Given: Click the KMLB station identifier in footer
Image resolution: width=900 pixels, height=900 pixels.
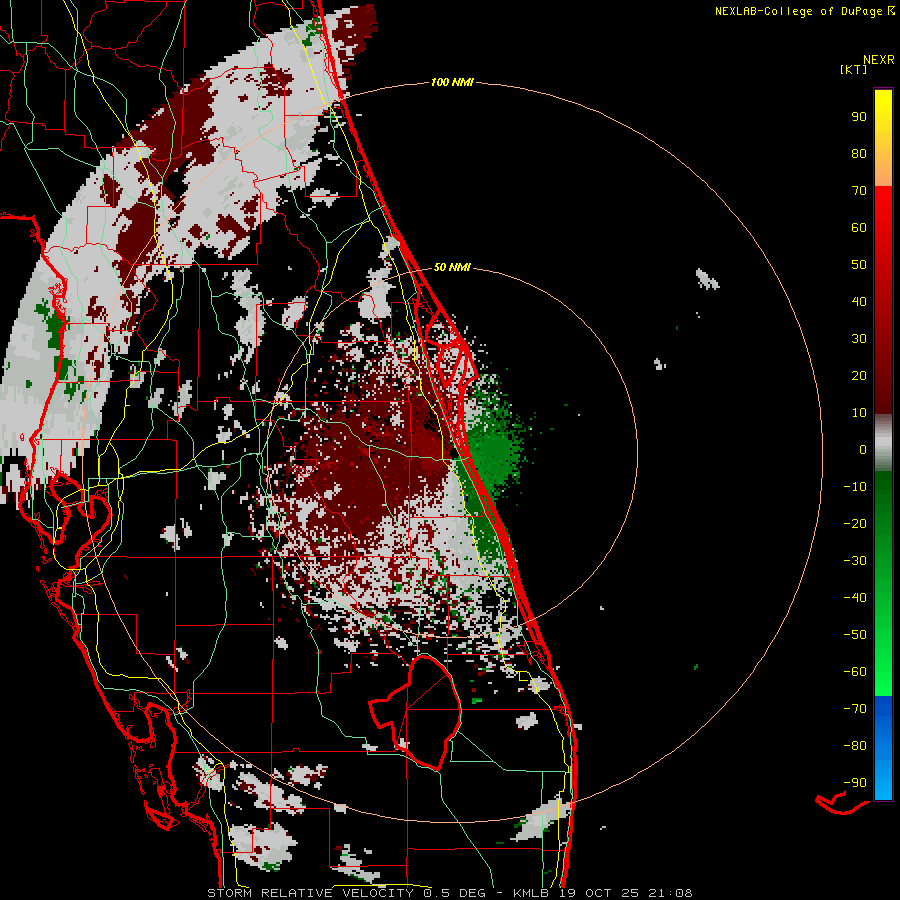Looking at the screenshot, I should pos(530,893).
